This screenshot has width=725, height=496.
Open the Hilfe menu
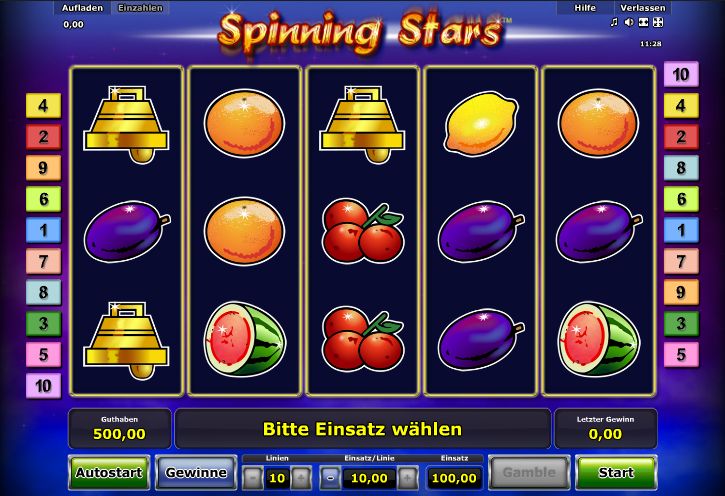585,8
